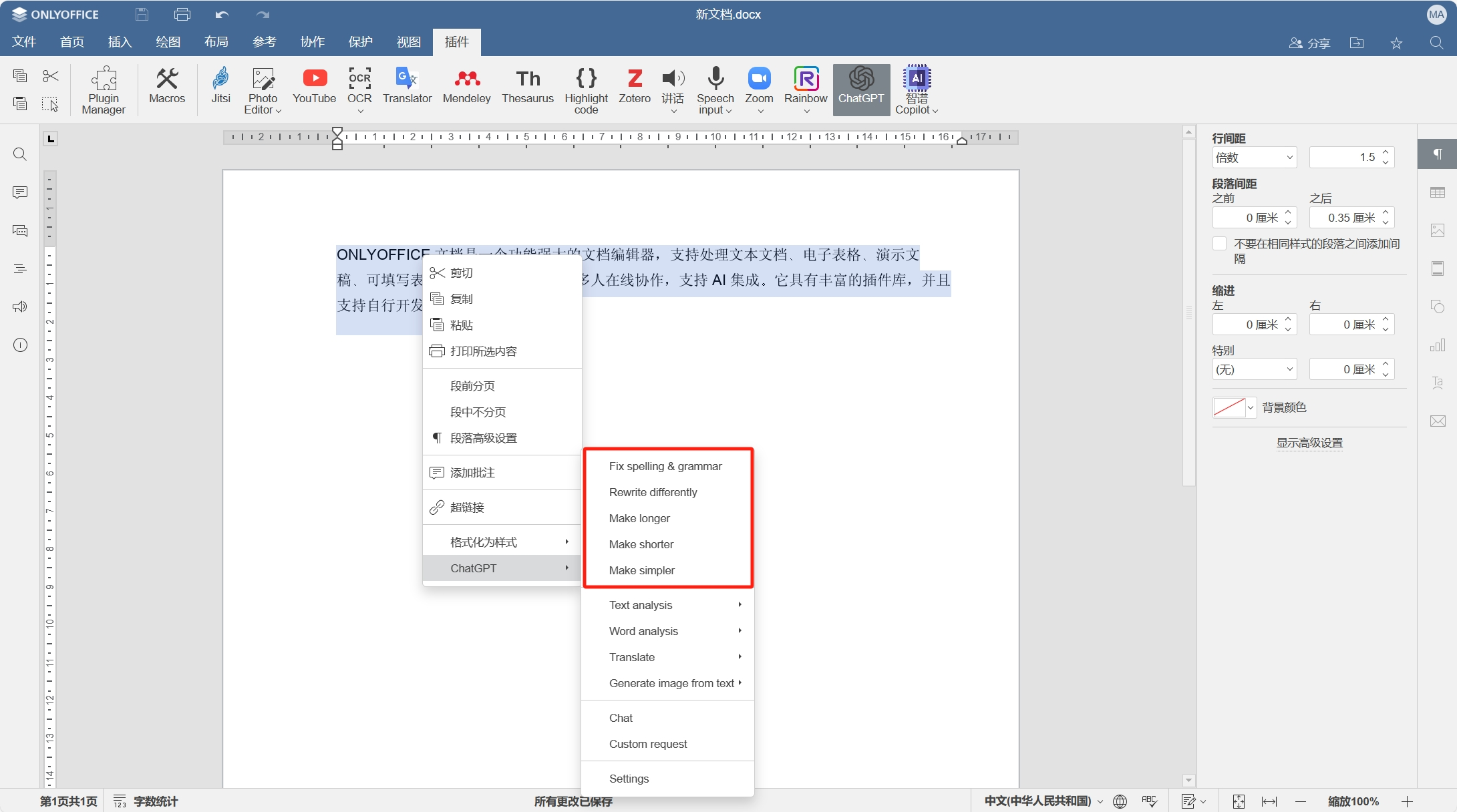Open the Zotero plugin

point(634,85)
